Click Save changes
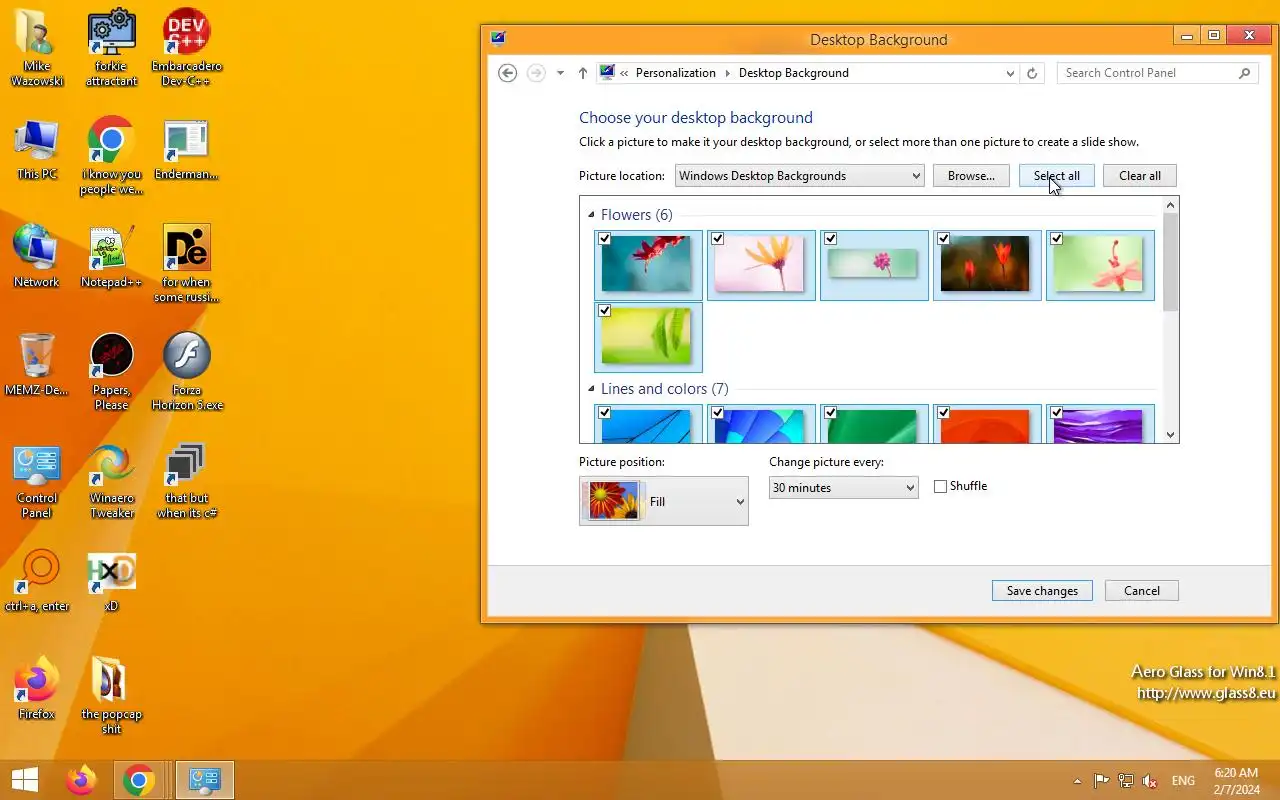The image size is (1280, 800). tap(1042, 591)
